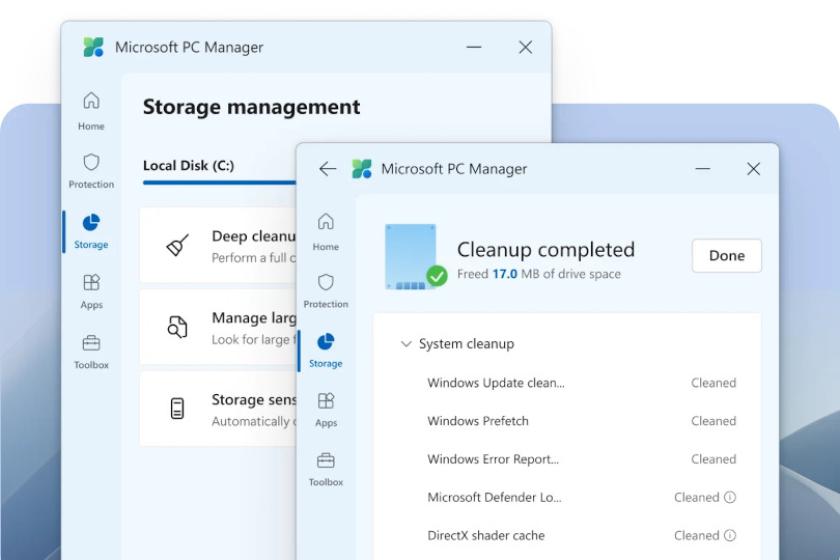
Task: Open Protection in the front window sidebar
Action: pyautogui.click(x=326, y=290)
